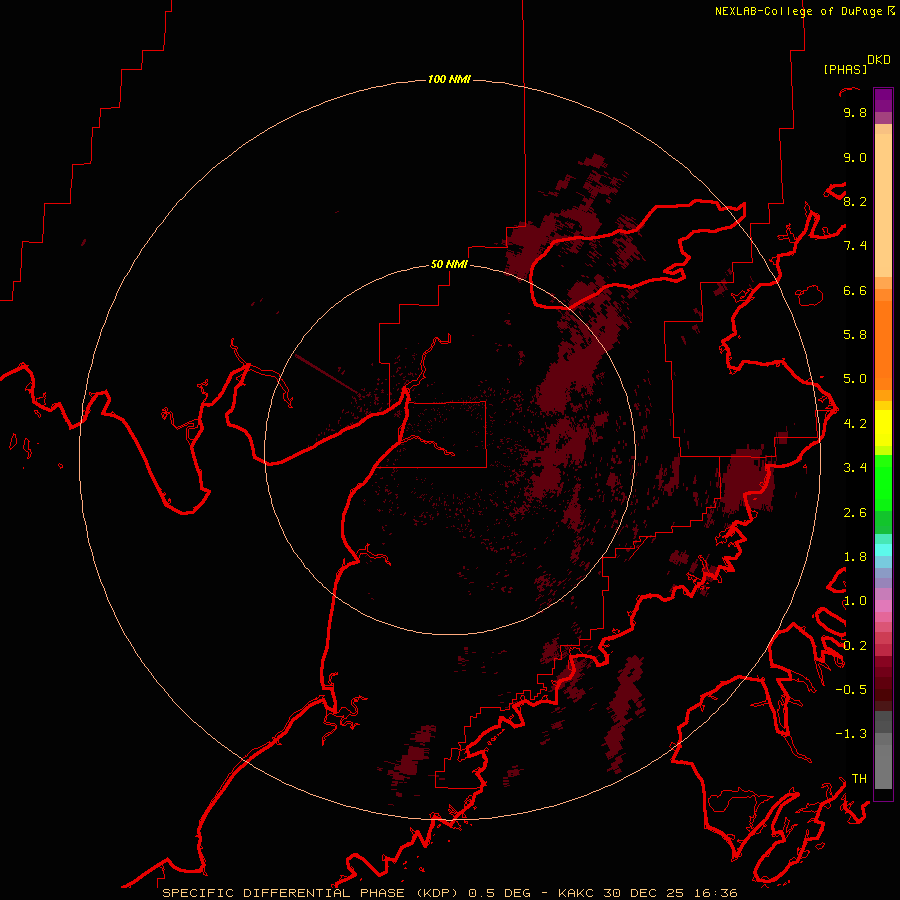Click the 2.6 value on the color scale
The height and width of the screenshot is (900, 900).
pos(855,513)
